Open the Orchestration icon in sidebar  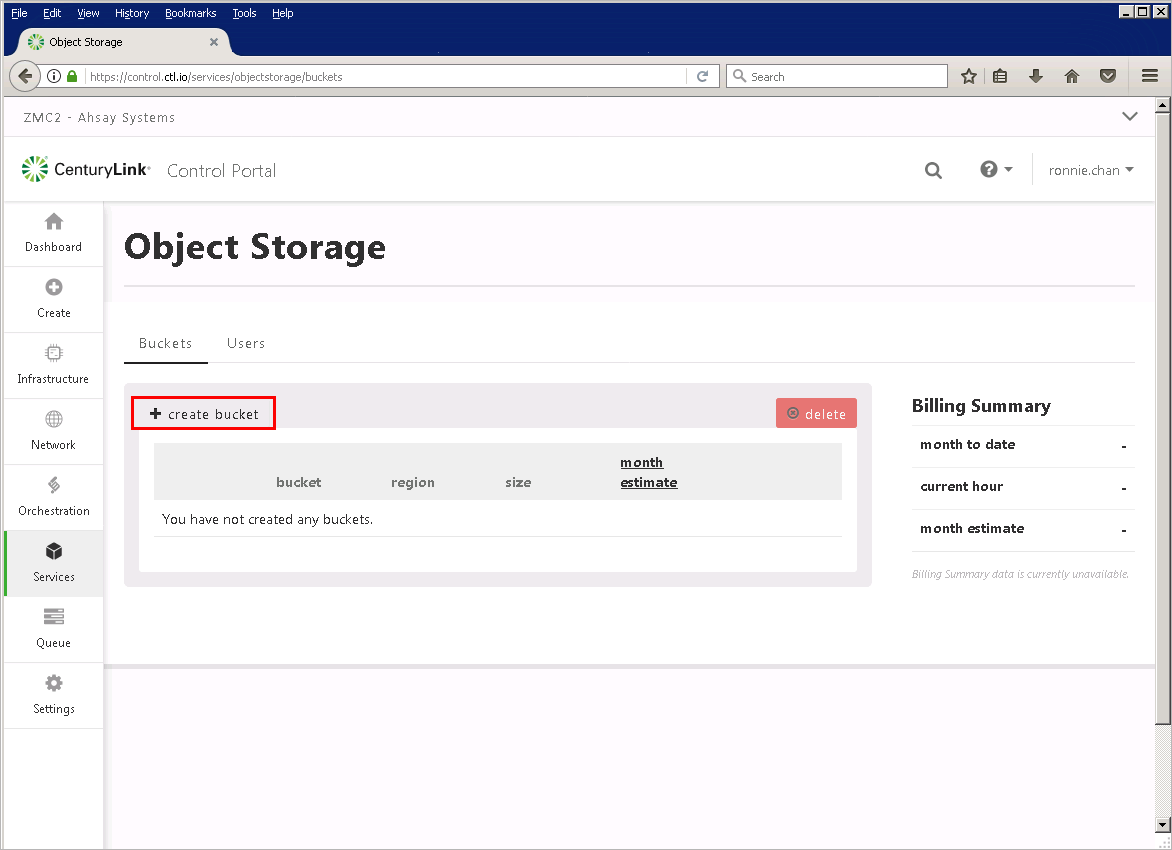click(x=54, y=485)
